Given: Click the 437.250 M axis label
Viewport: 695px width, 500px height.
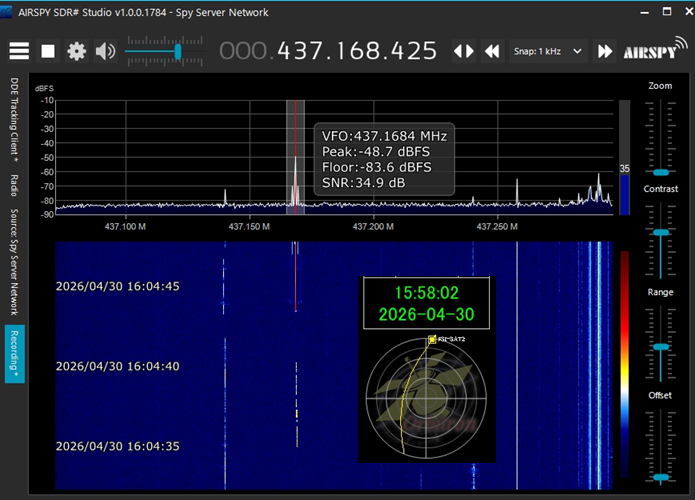Looking at the screenshot, I should coord(497,227).
